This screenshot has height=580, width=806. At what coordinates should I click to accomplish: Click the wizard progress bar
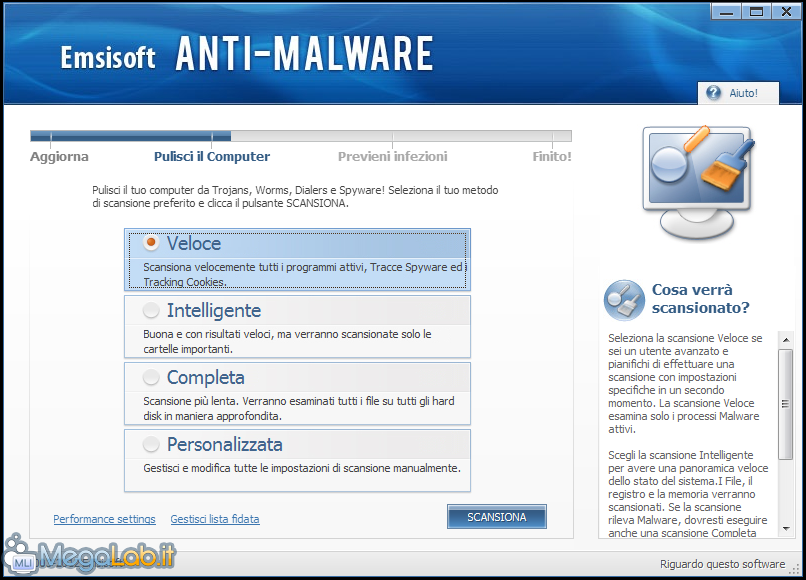[301, 136]
